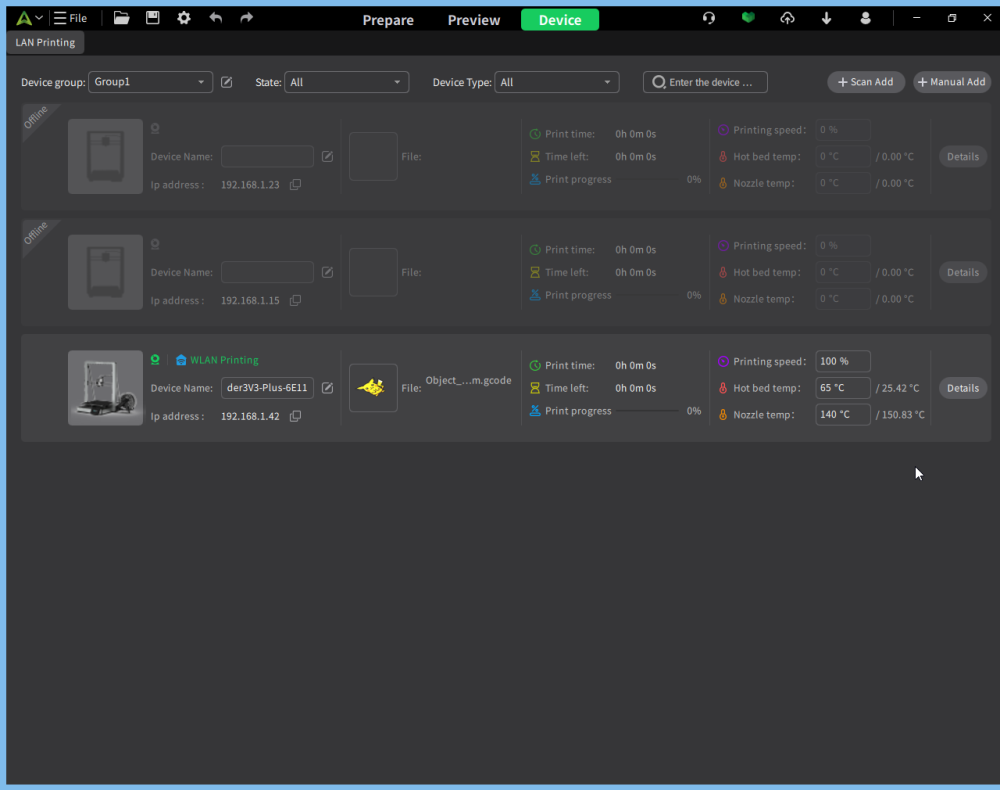
Task: Copy IP address 192.168.1.23
Action: coord(295,184)
